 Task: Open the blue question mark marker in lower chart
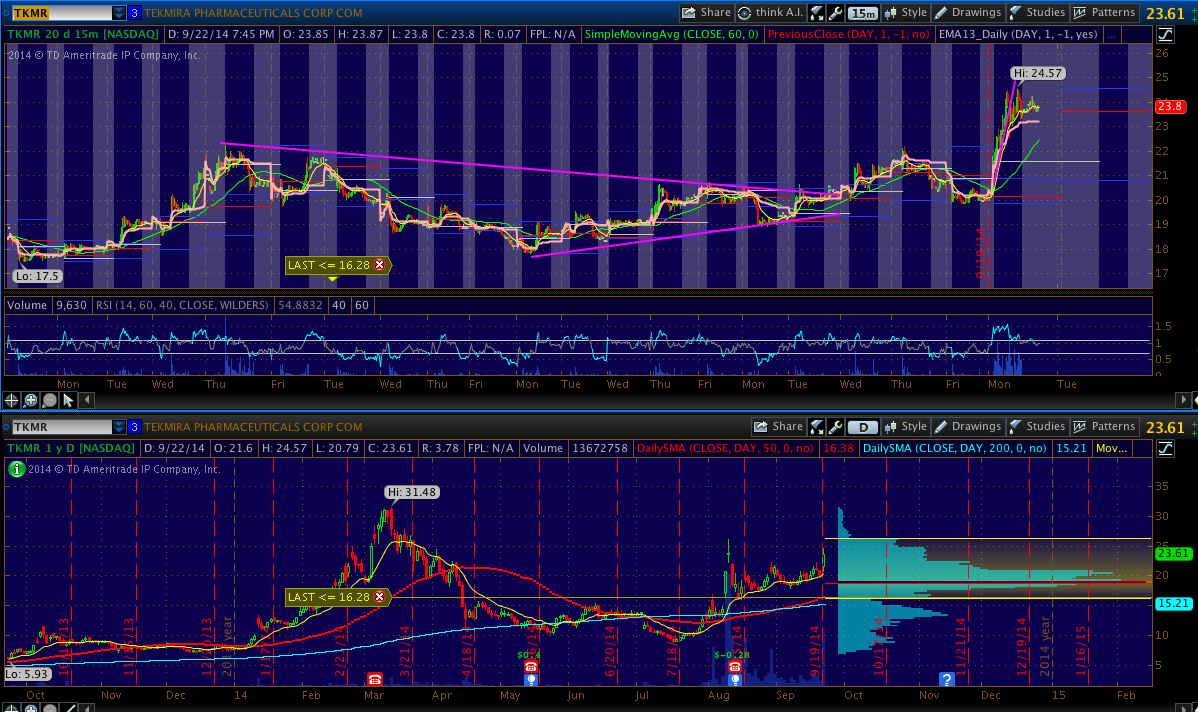point(946,678)
